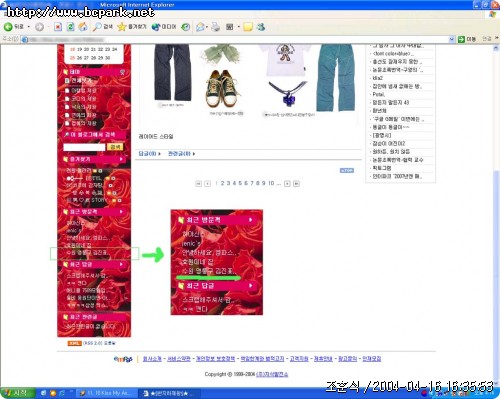The height and width of the screenshot is (399, 500).
Task: Go to page 10 in pagination
Action: pos(271,183)
